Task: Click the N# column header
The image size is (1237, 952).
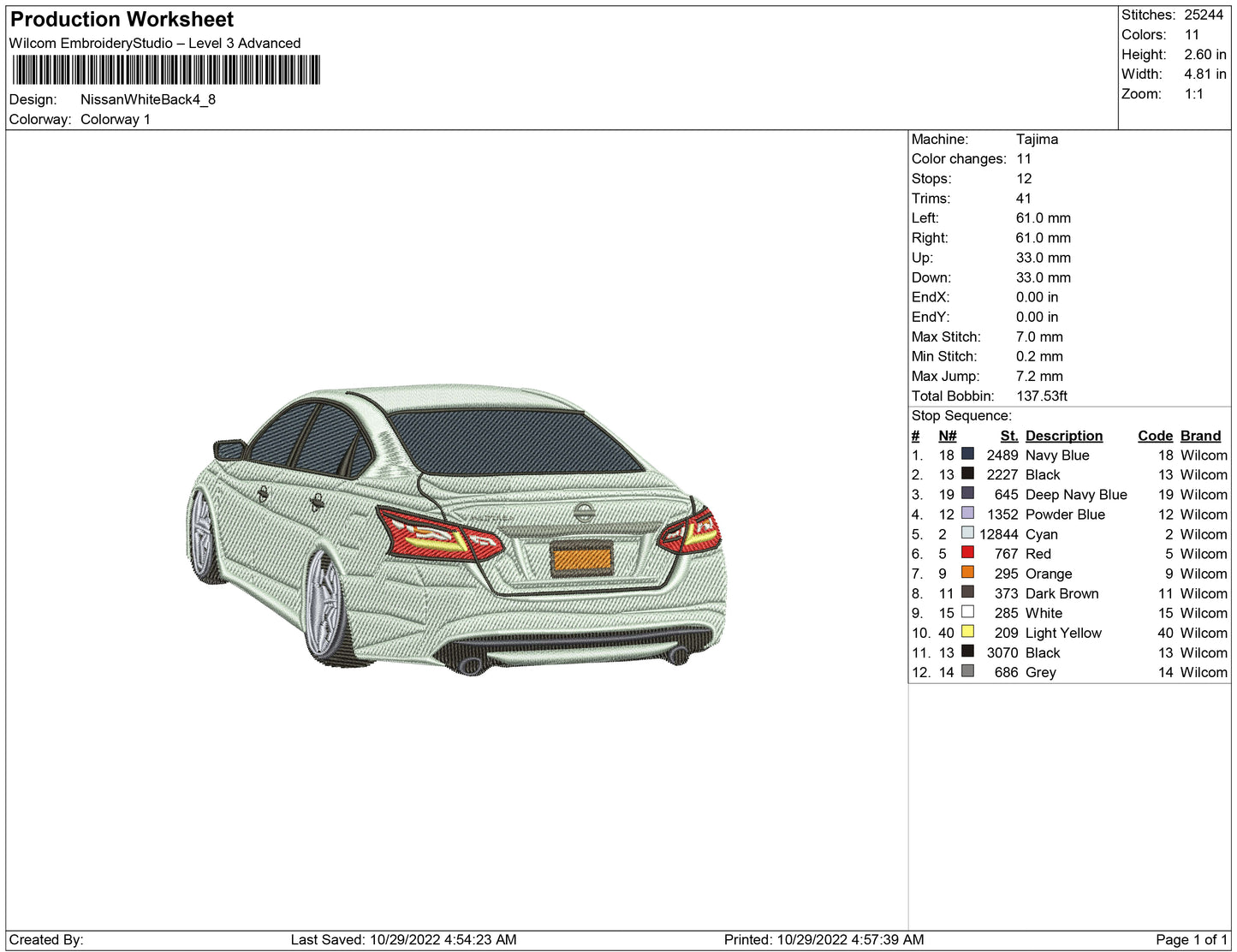Action: (x=947, y=436)
